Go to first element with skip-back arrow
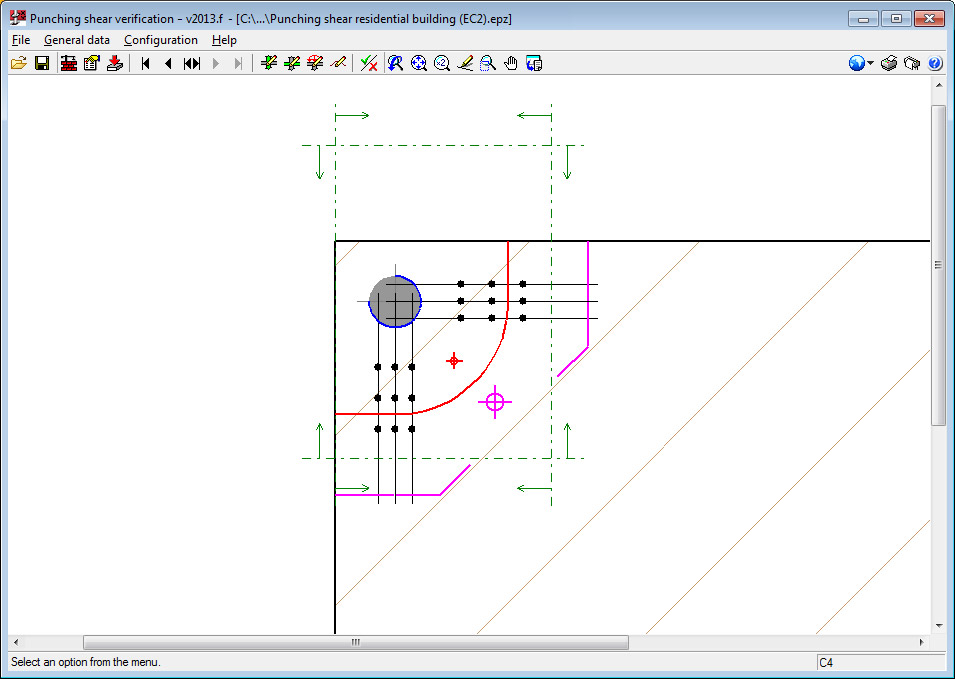Screen dimensions: 955x679 (146, 63)
